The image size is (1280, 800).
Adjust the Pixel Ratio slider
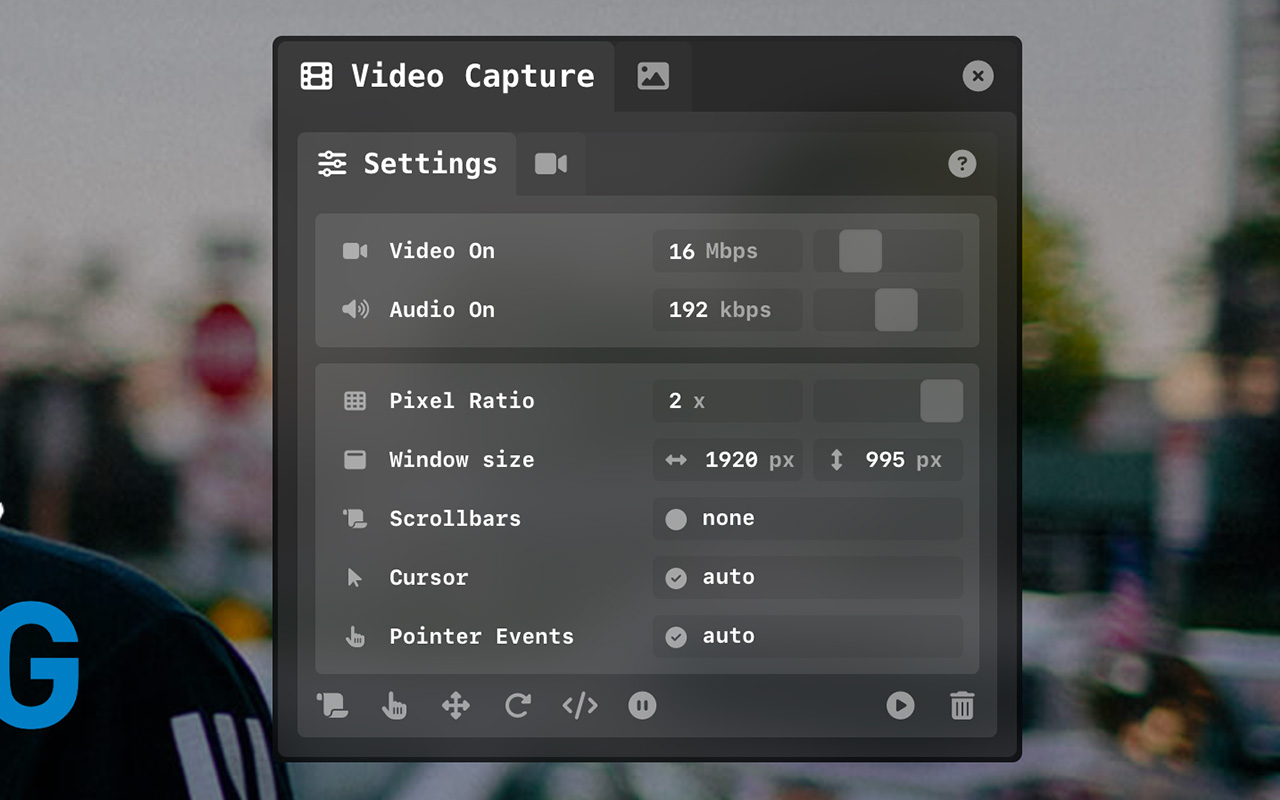pyautogui.click(x=941, y=401)
